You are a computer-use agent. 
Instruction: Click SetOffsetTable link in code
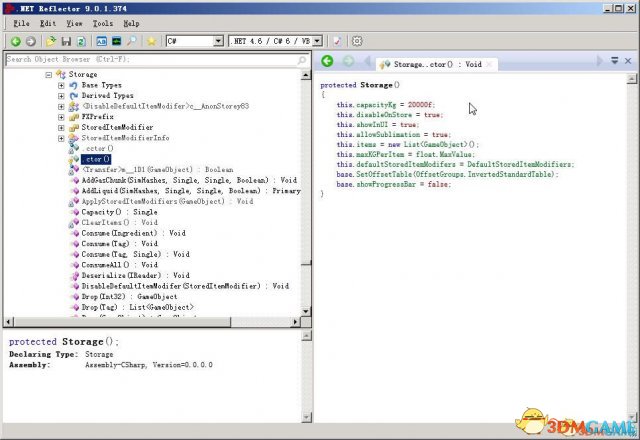tap(384, 174)
